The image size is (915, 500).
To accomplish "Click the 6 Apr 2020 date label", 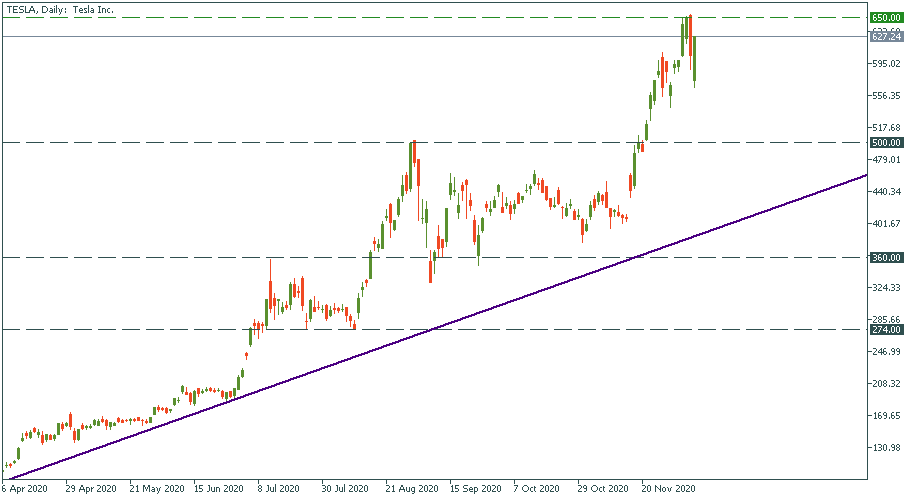I will pos(24,490).
